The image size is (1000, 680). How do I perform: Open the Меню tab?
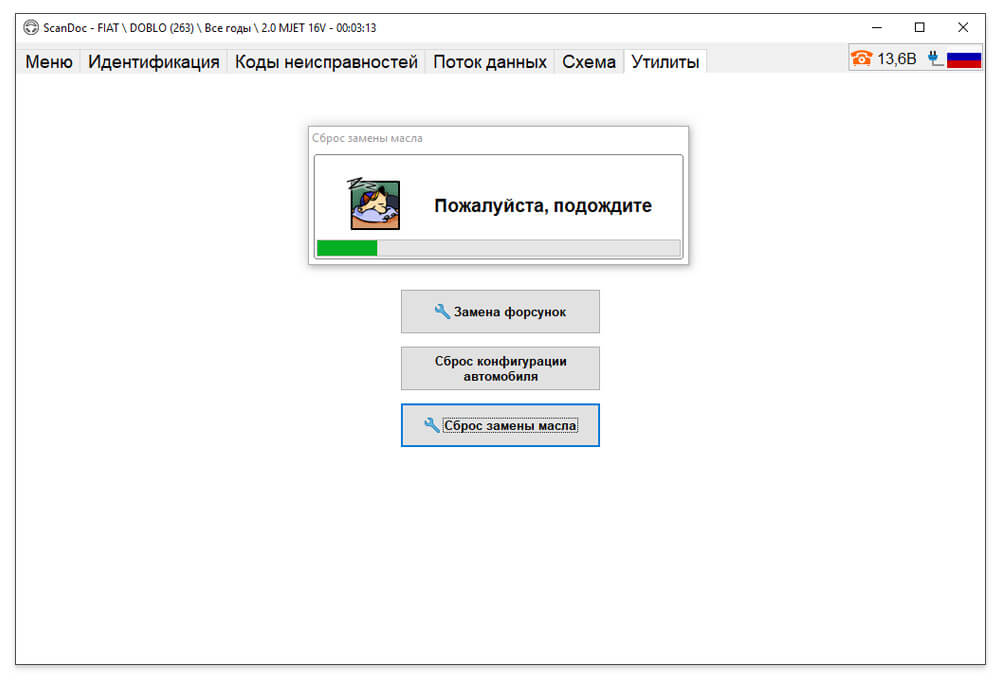49,62
